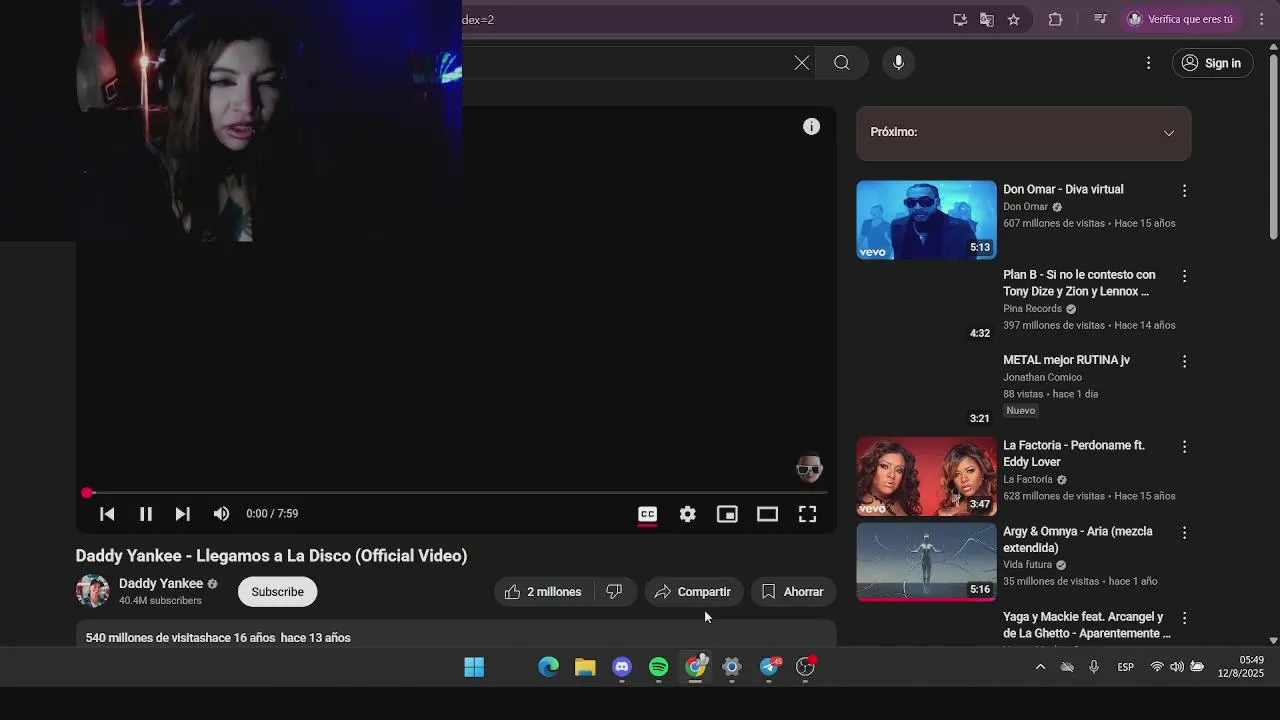Launch Microsoft Edge from taskbar
The width and height of the screenshot is (1280, 720).
548,667
